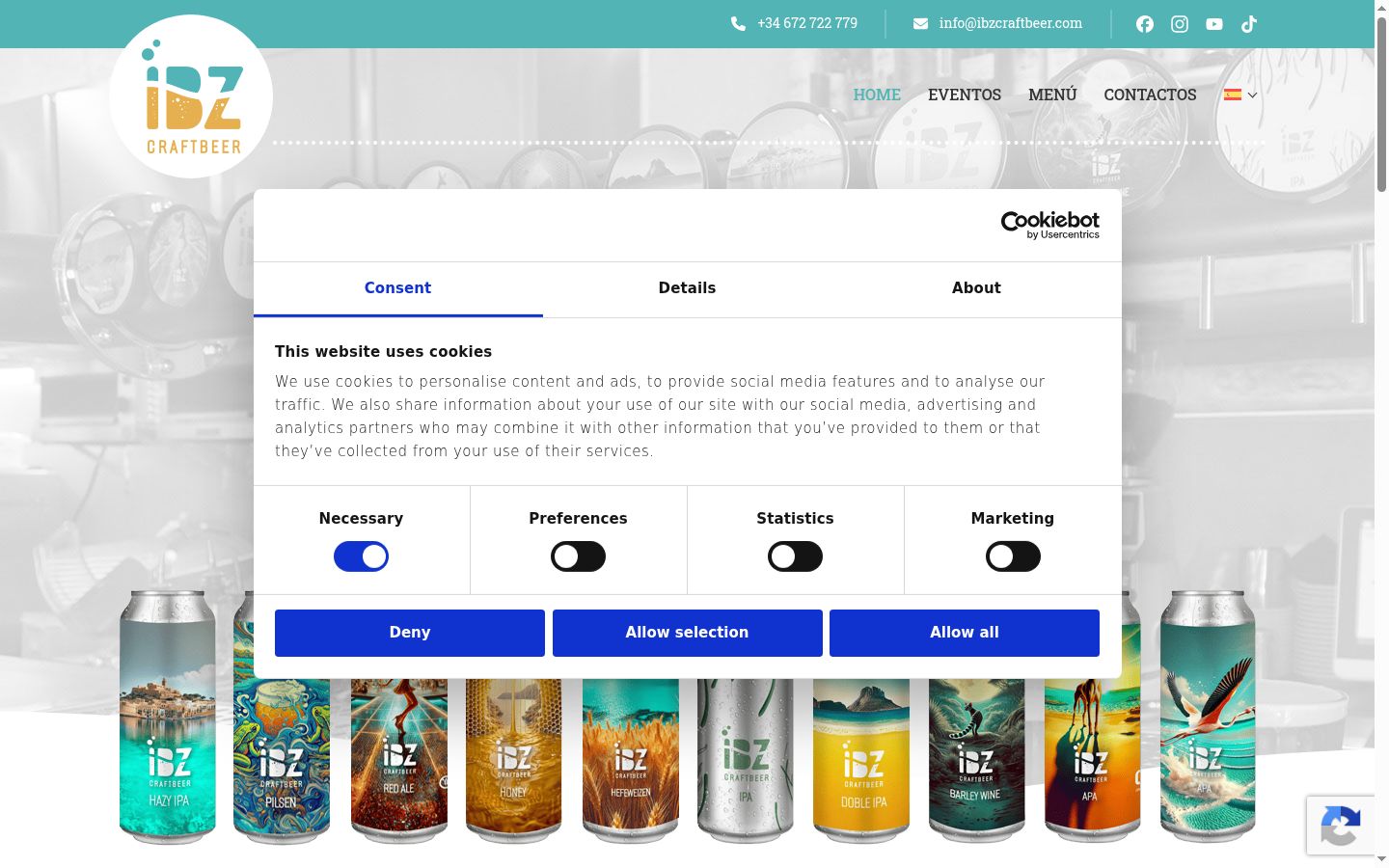Expand the language selector chevron
Screen dimensions: 1389x868
pos(1252,95)
